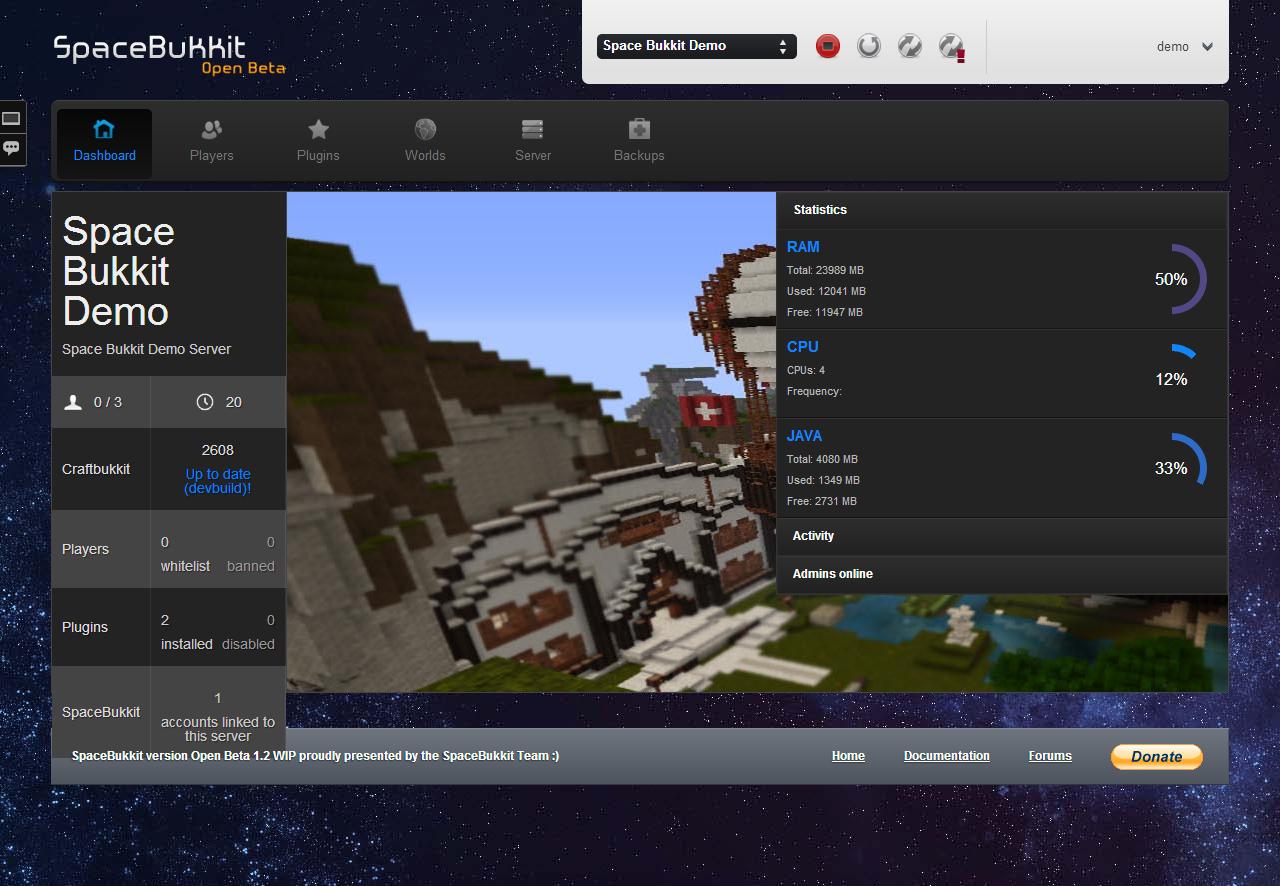Viewport: 1280px width, 886px height.
Task: Click the player count icon showing 0 / 3
Action: tap(73, 402)
